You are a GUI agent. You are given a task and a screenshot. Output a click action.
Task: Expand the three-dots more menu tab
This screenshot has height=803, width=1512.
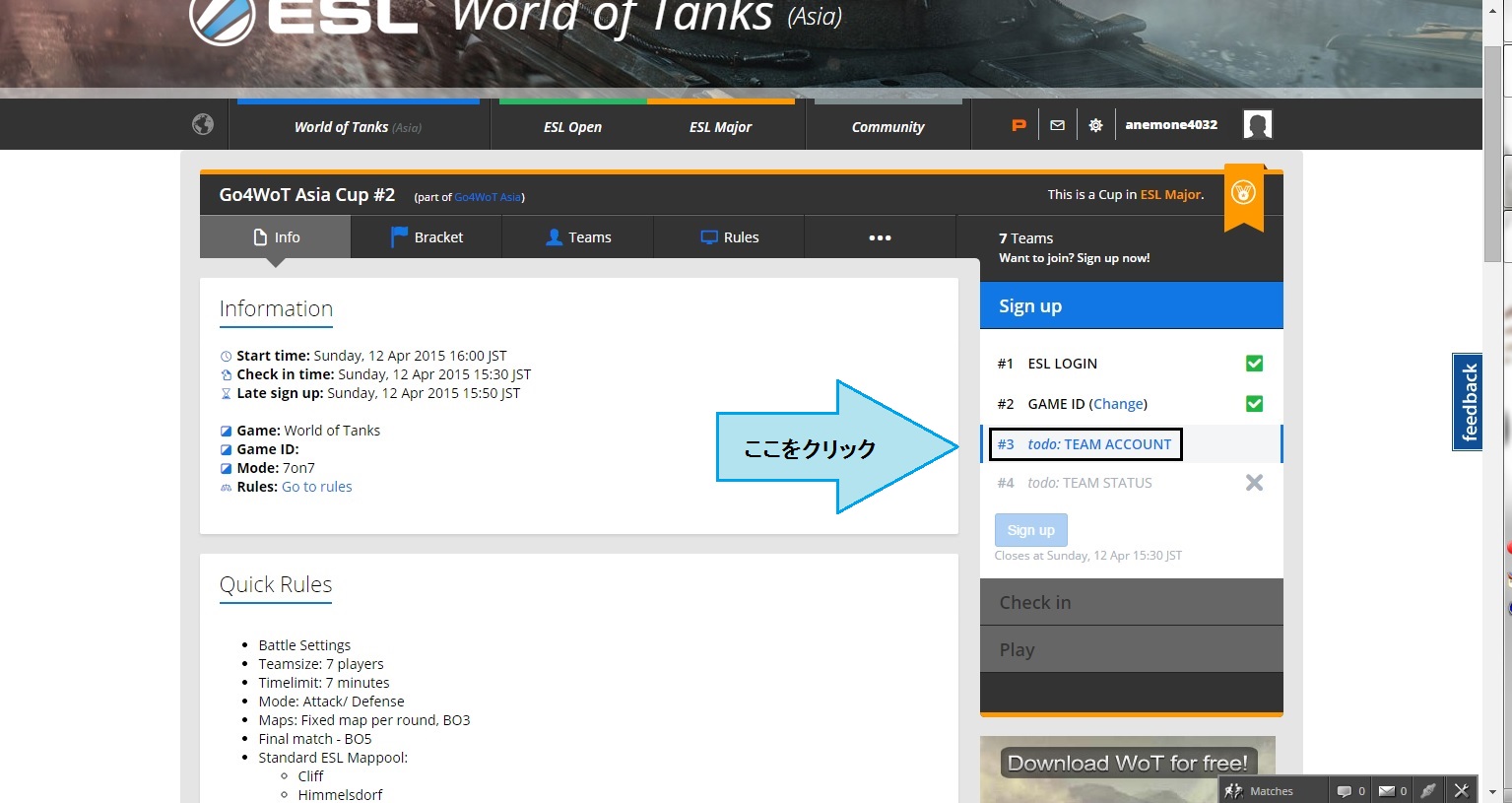tap(880, 237)
